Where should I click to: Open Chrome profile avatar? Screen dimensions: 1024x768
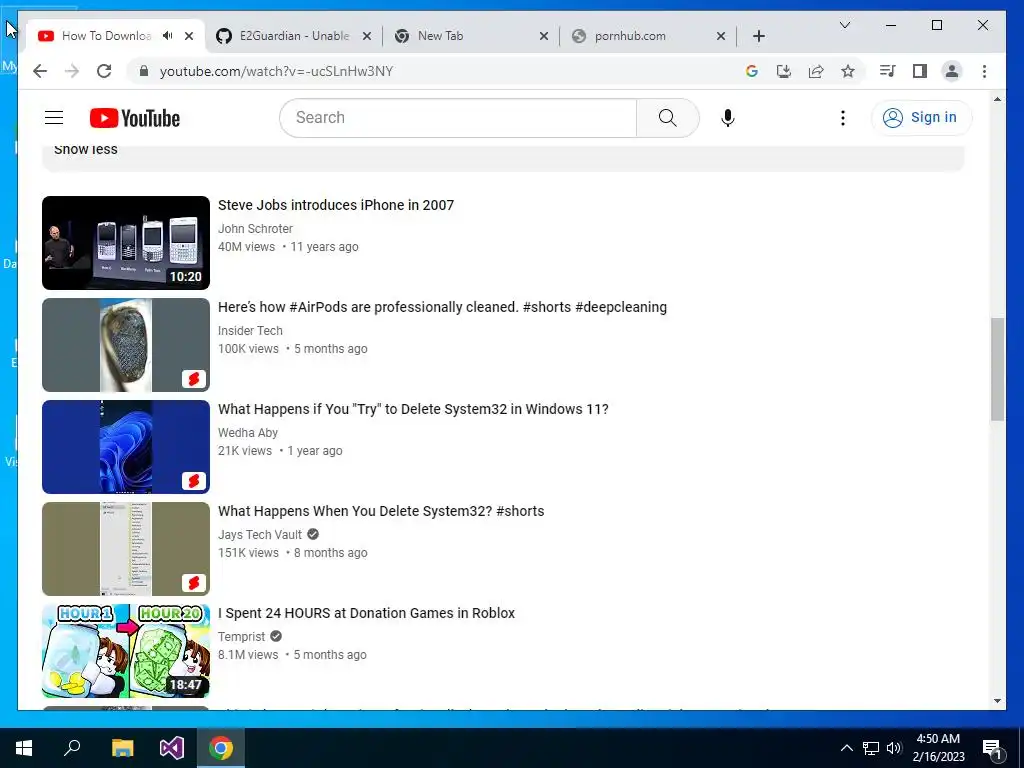(952, 71)
